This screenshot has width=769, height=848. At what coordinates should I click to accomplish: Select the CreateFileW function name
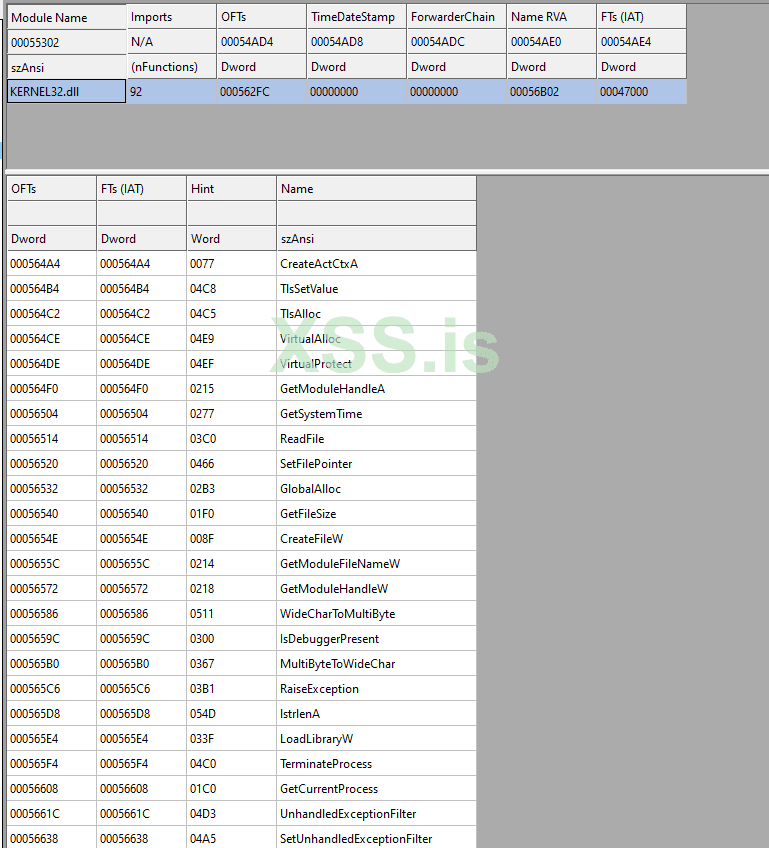tap(311, 539)
